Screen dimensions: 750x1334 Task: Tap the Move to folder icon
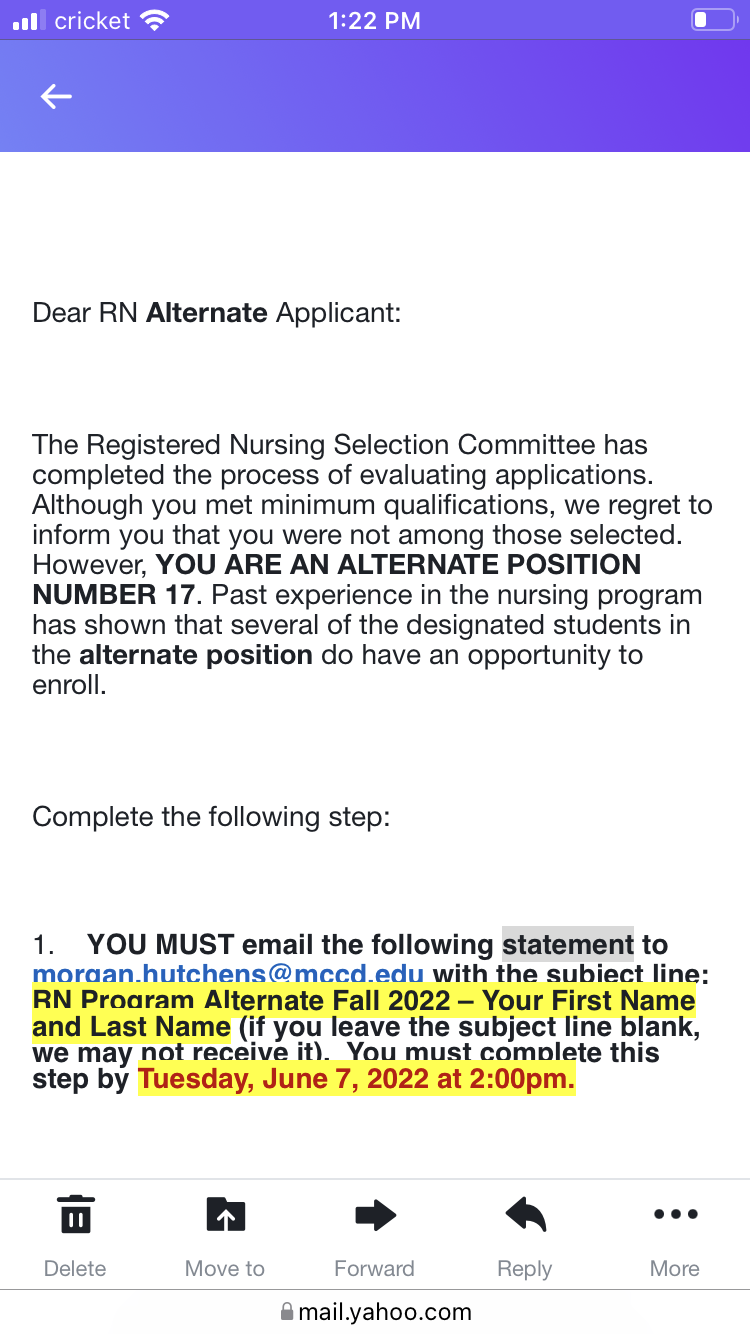225,1215
